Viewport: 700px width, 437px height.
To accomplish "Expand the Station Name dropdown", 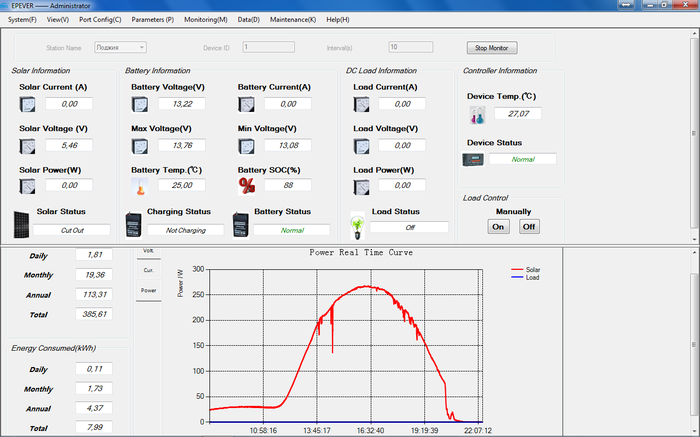I will 142,46.
